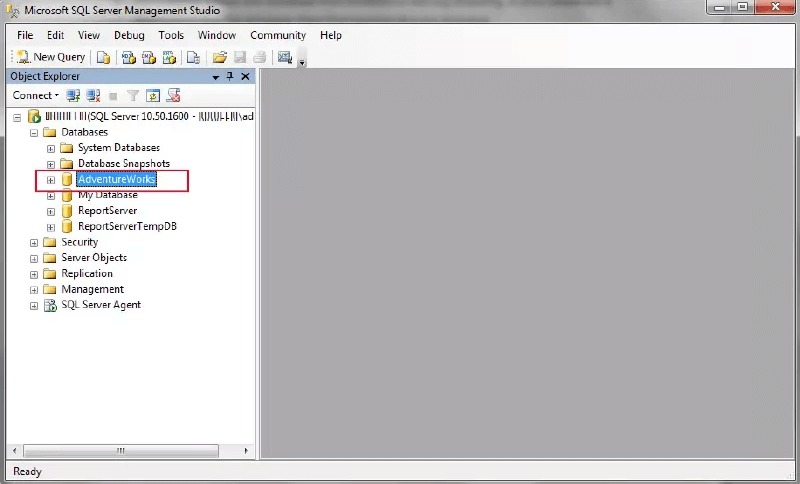This screenshot has width=800, height=484.
Task: Open the File menu
Action: point(25,35)
